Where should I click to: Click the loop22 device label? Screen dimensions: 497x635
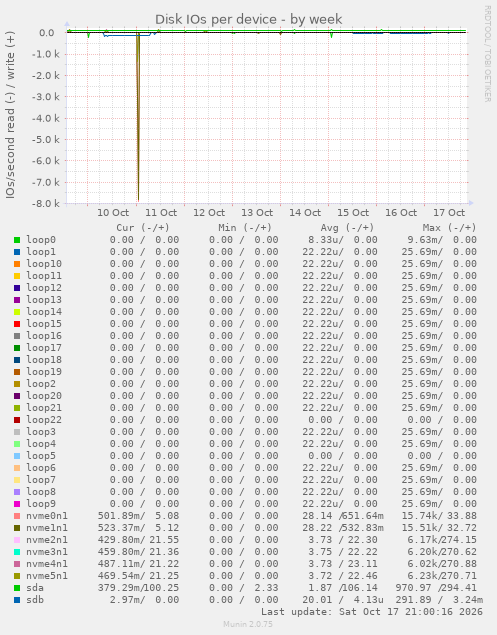(44, 420)
